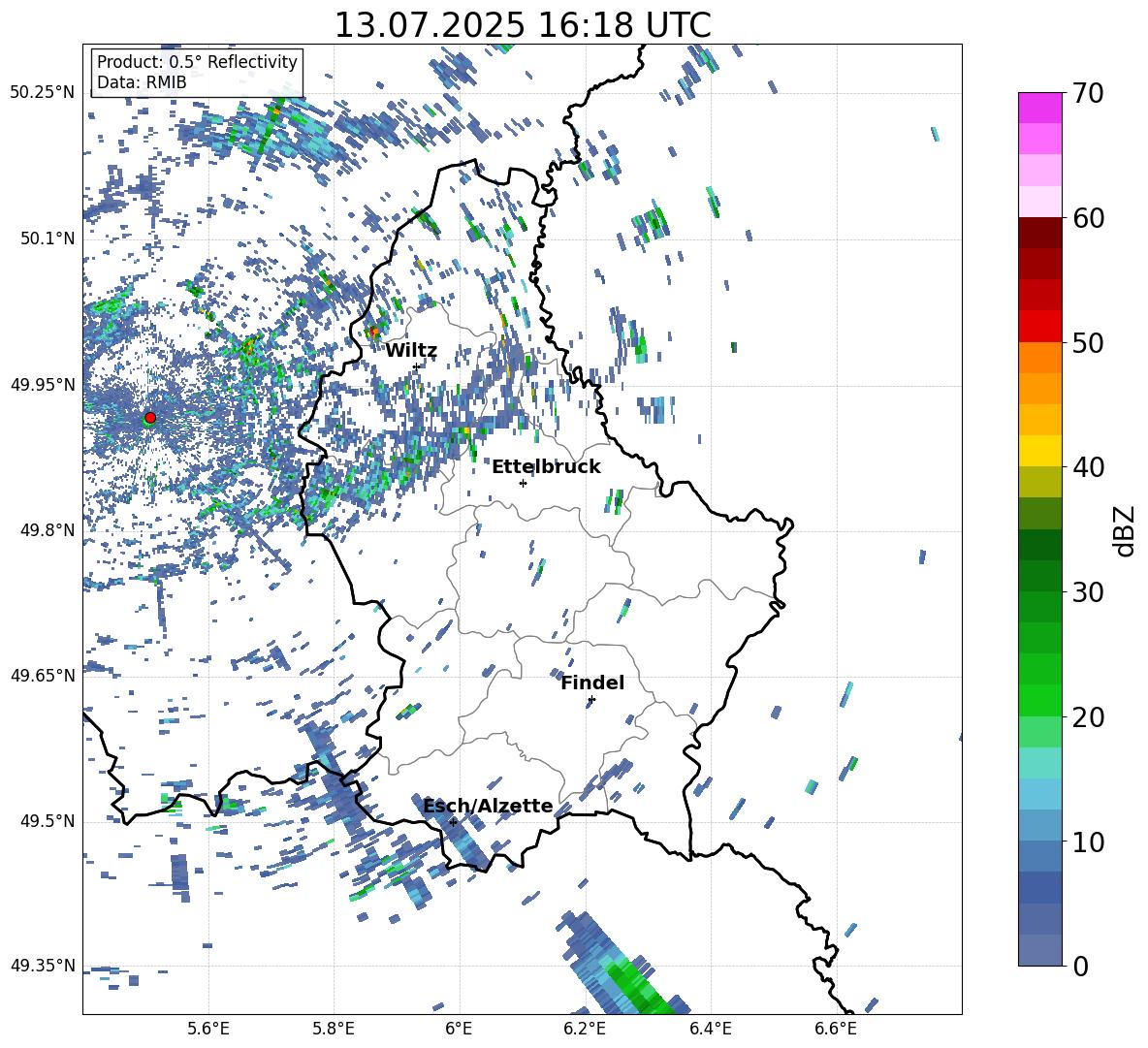Click the 5.8°E longitude label
Image resolution: width=1148 pixels, height=1048 pixels.
pyautogui.click(x=334, y=1029)
